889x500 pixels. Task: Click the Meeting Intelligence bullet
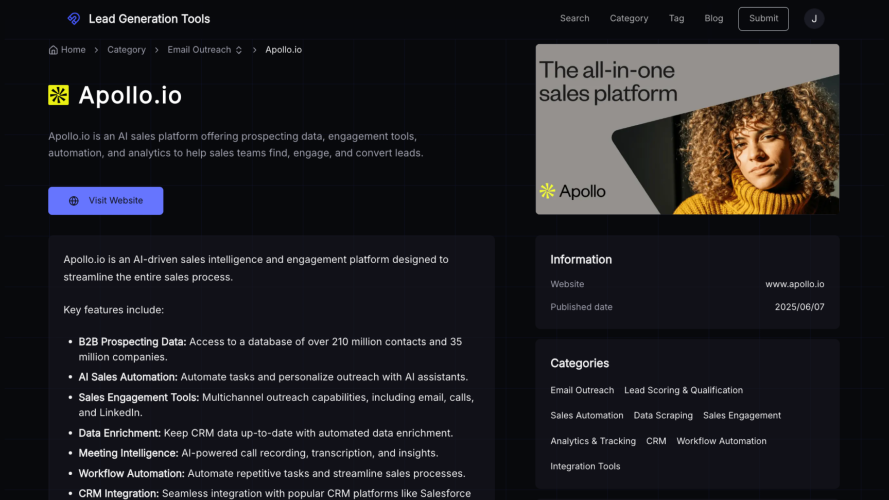pyautogui.click(x=258, y=454)
